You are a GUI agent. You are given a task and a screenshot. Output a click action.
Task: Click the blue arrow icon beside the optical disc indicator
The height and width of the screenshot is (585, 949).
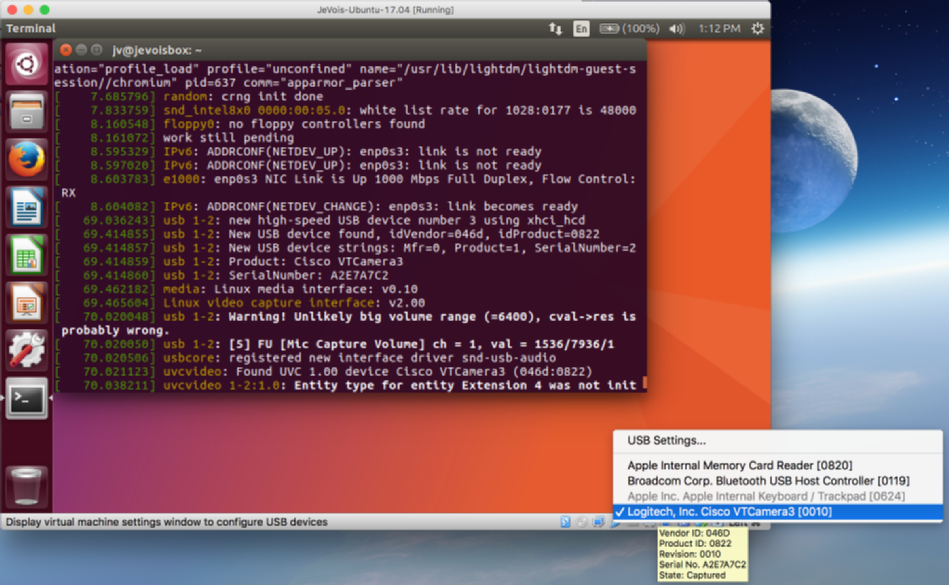click(x=565, y=522)
